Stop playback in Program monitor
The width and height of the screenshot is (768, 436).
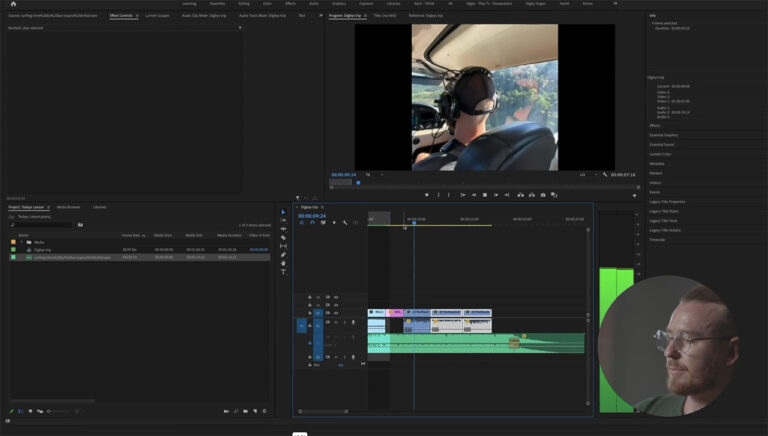[x=485, y=195]
